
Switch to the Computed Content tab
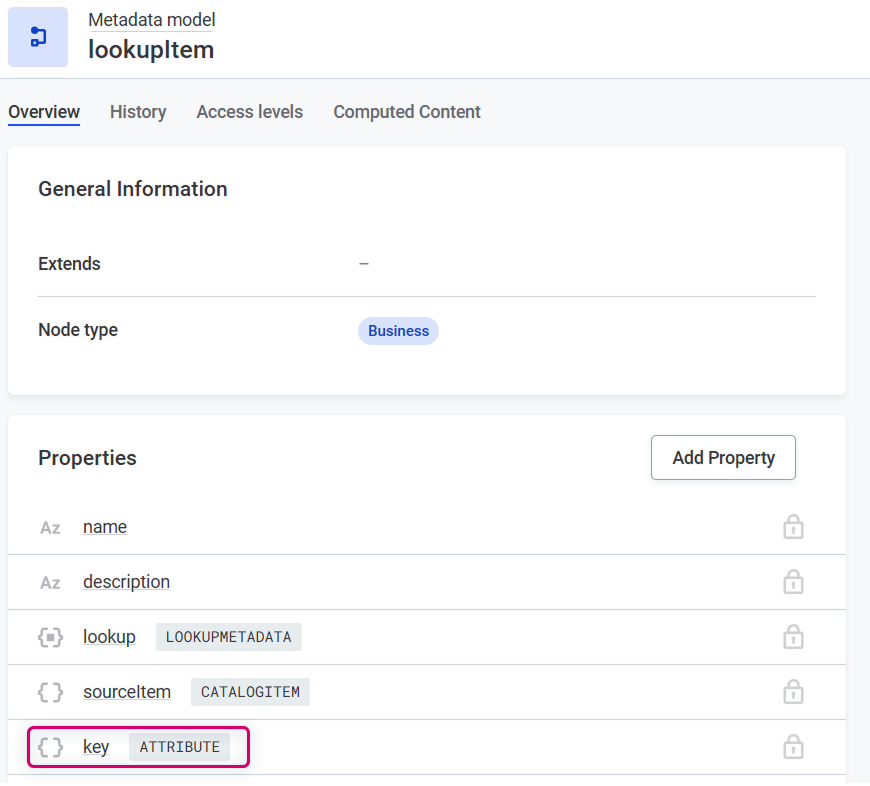pyautogui.click(x=406, y=112)
